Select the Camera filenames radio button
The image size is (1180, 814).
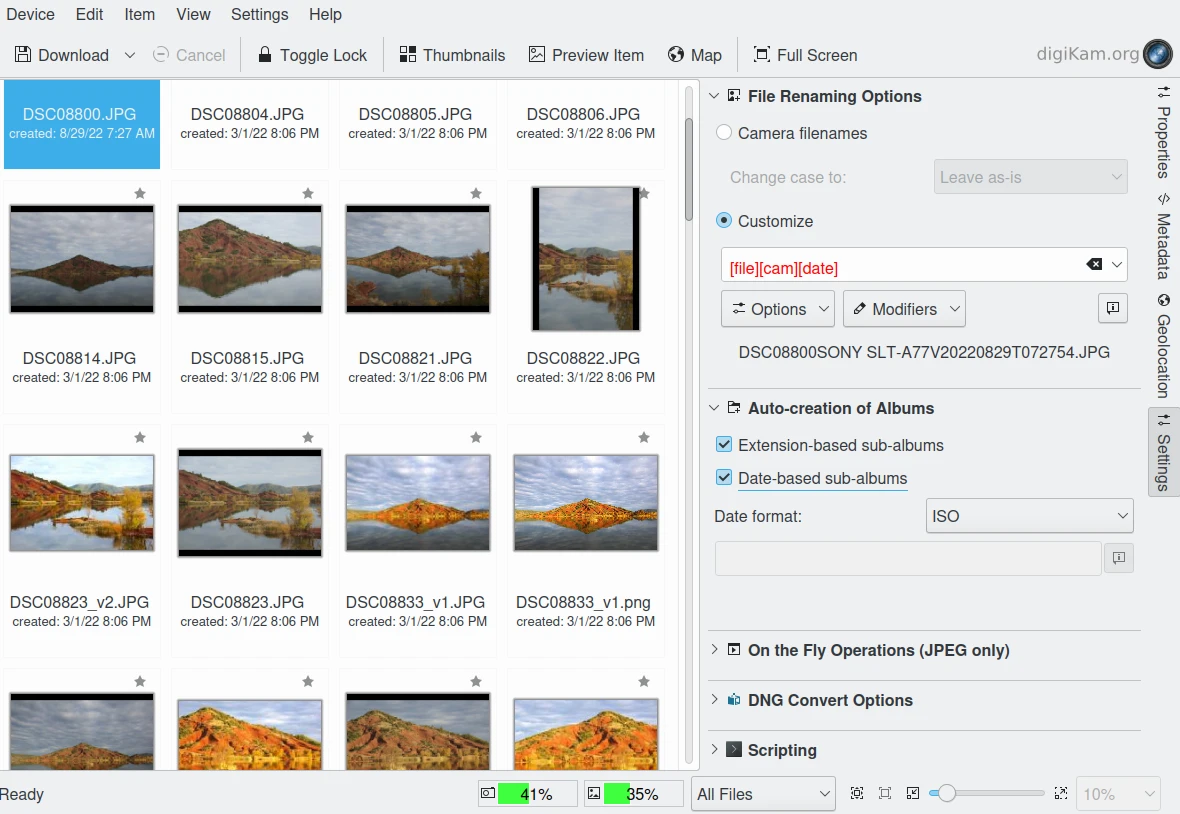tap(724, 133)
